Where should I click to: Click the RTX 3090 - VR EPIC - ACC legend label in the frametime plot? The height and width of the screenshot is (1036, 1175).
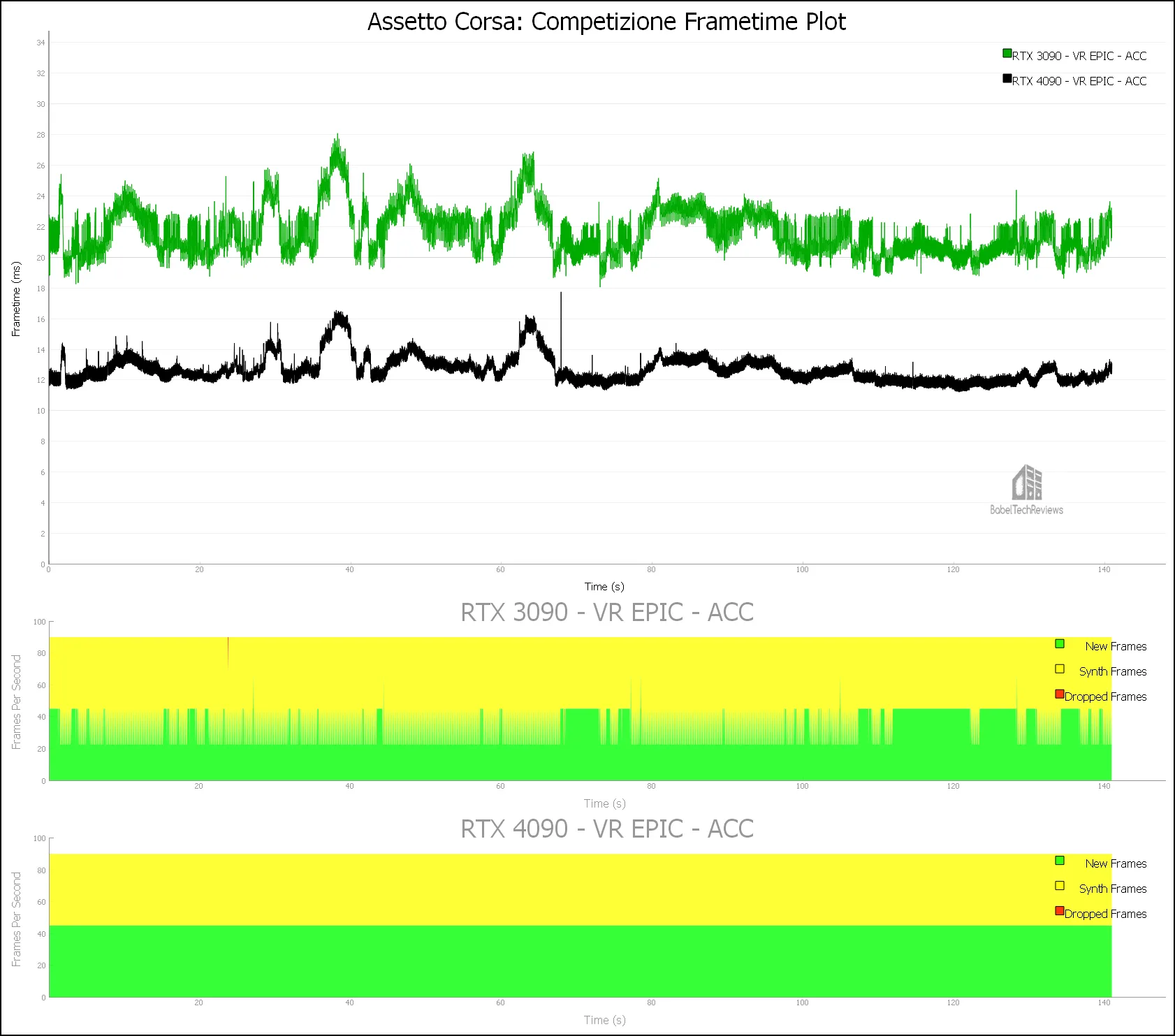pyautogui.click(x=1079, y=56)
